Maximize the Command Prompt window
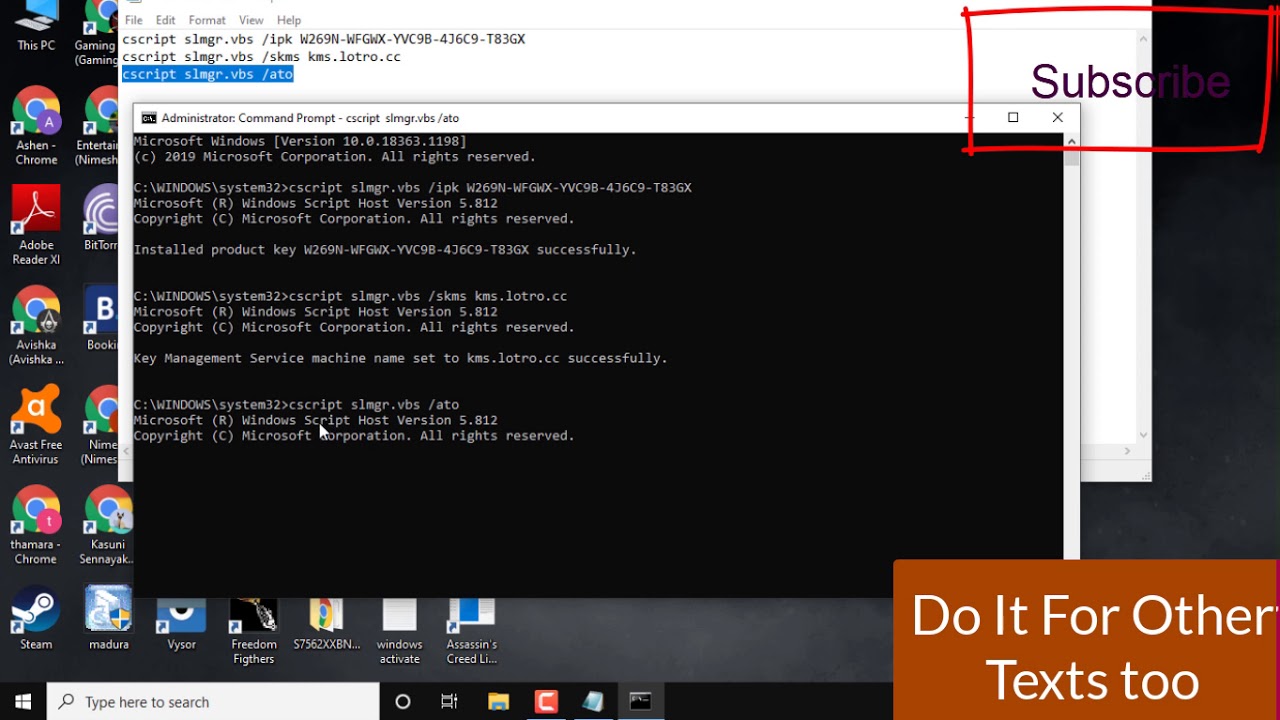Viewport: 1280px width, 720px height. click(1013, 117)
